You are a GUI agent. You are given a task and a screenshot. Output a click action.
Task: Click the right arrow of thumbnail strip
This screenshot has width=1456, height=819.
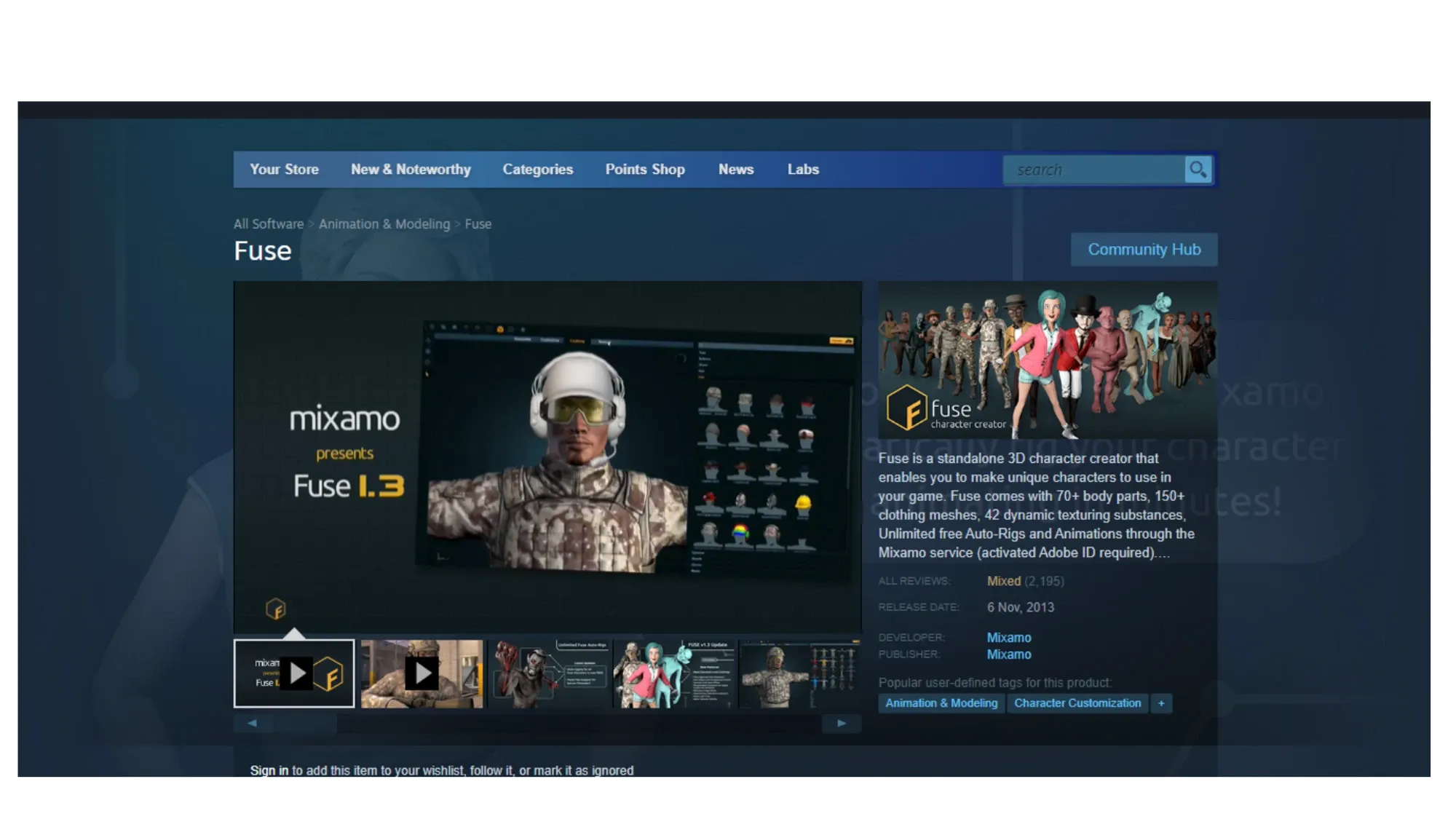click(x=842, y=723)
